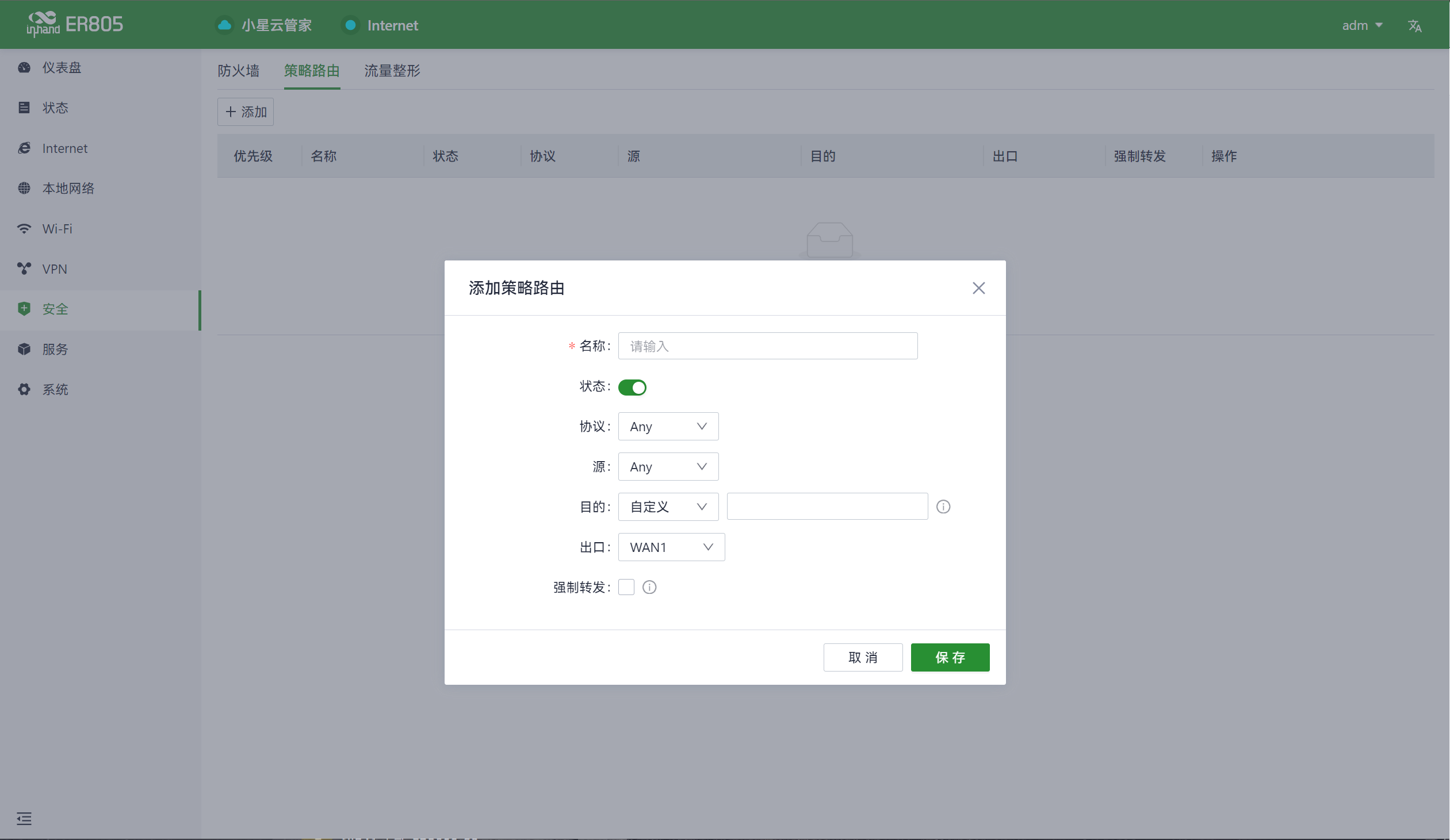Click the Internet sidebar icon

pyautogui.click(x=24, y=148)
